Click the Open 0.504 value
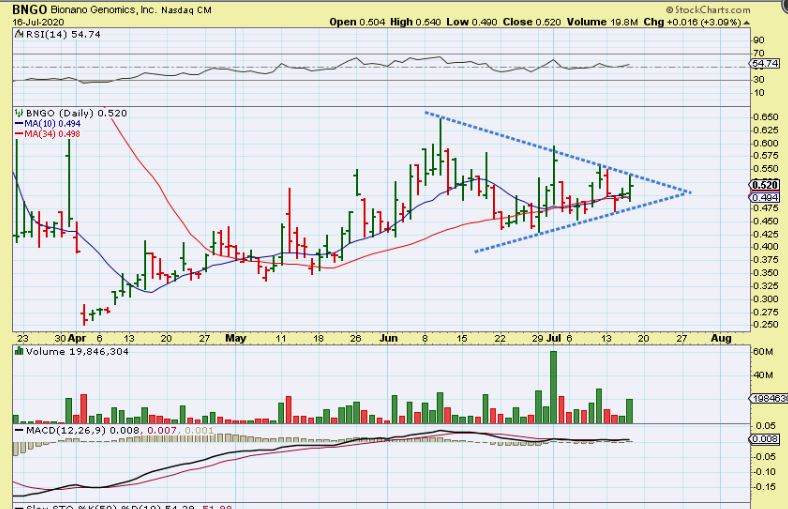Screen dimensions: 788x509 pos(357,22)
